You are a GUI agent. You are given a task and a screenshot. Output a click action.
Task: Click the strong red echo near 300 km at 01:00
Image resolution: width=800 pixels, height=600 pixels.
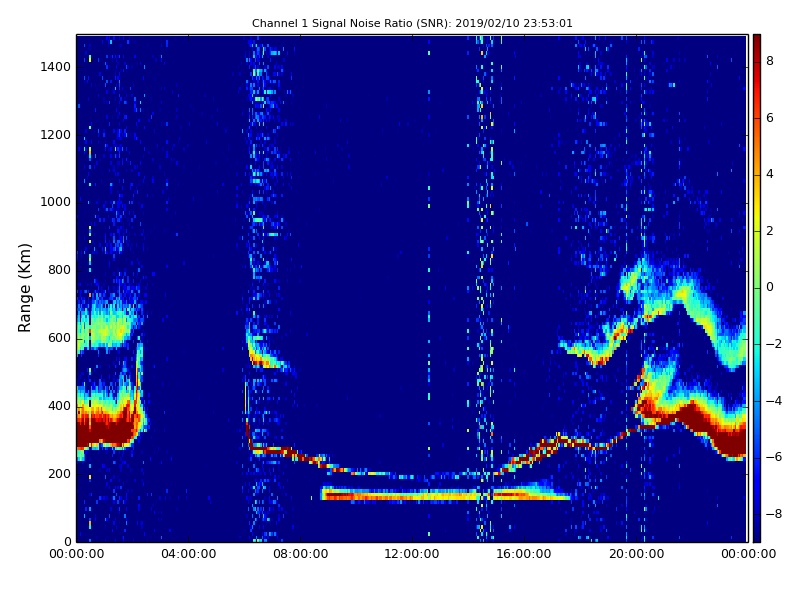(x=105, y=430)
